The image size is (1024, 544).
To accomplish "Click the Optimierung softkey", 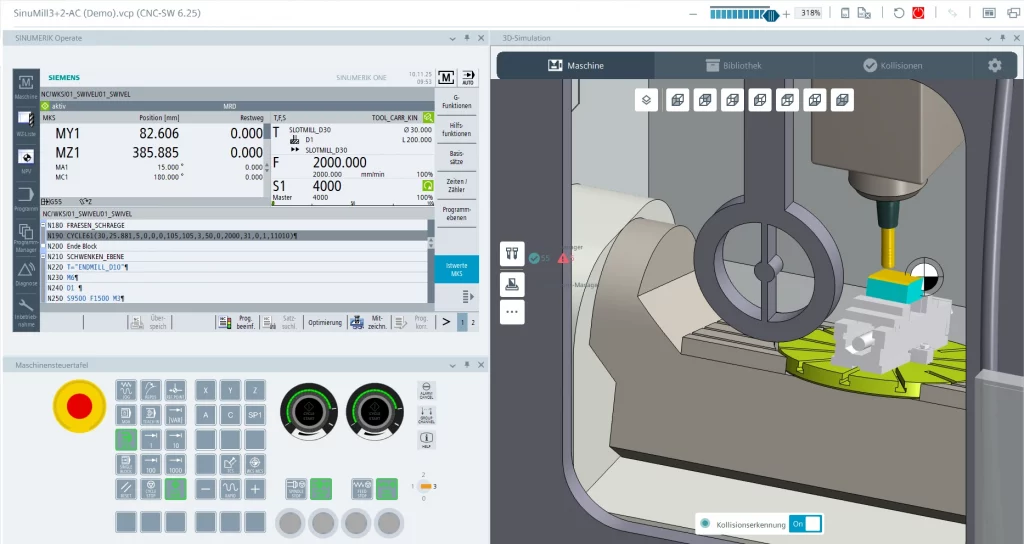I will 325,322.
